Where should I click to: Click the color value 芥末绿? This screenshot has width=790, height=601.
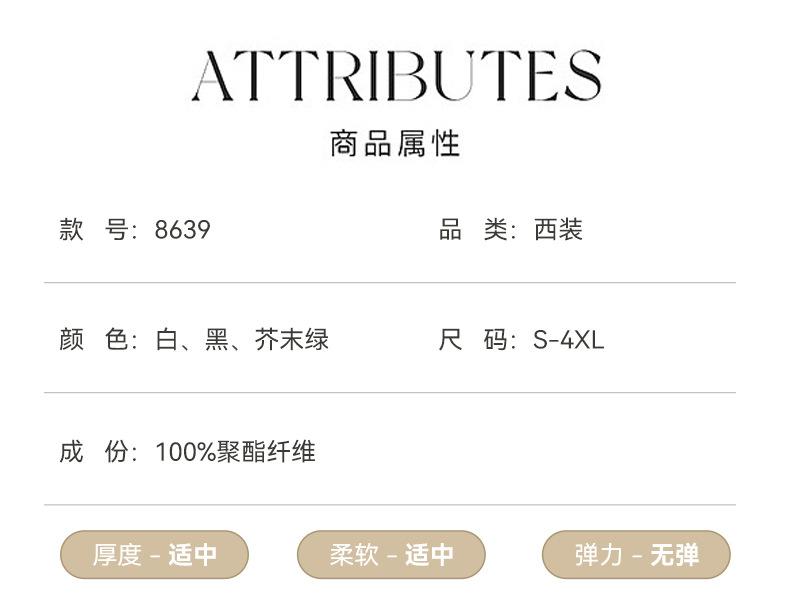pos(292,340)
